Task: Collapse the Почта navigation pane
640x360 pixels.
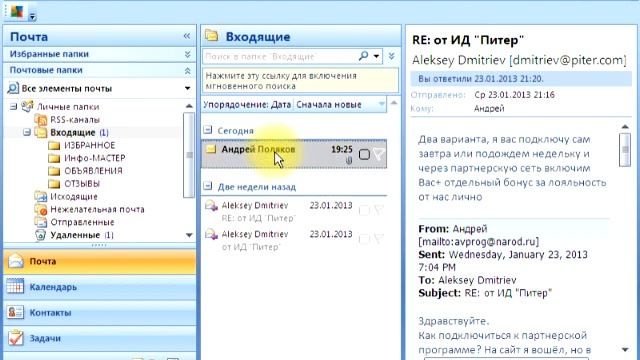Action: (187, 36)
